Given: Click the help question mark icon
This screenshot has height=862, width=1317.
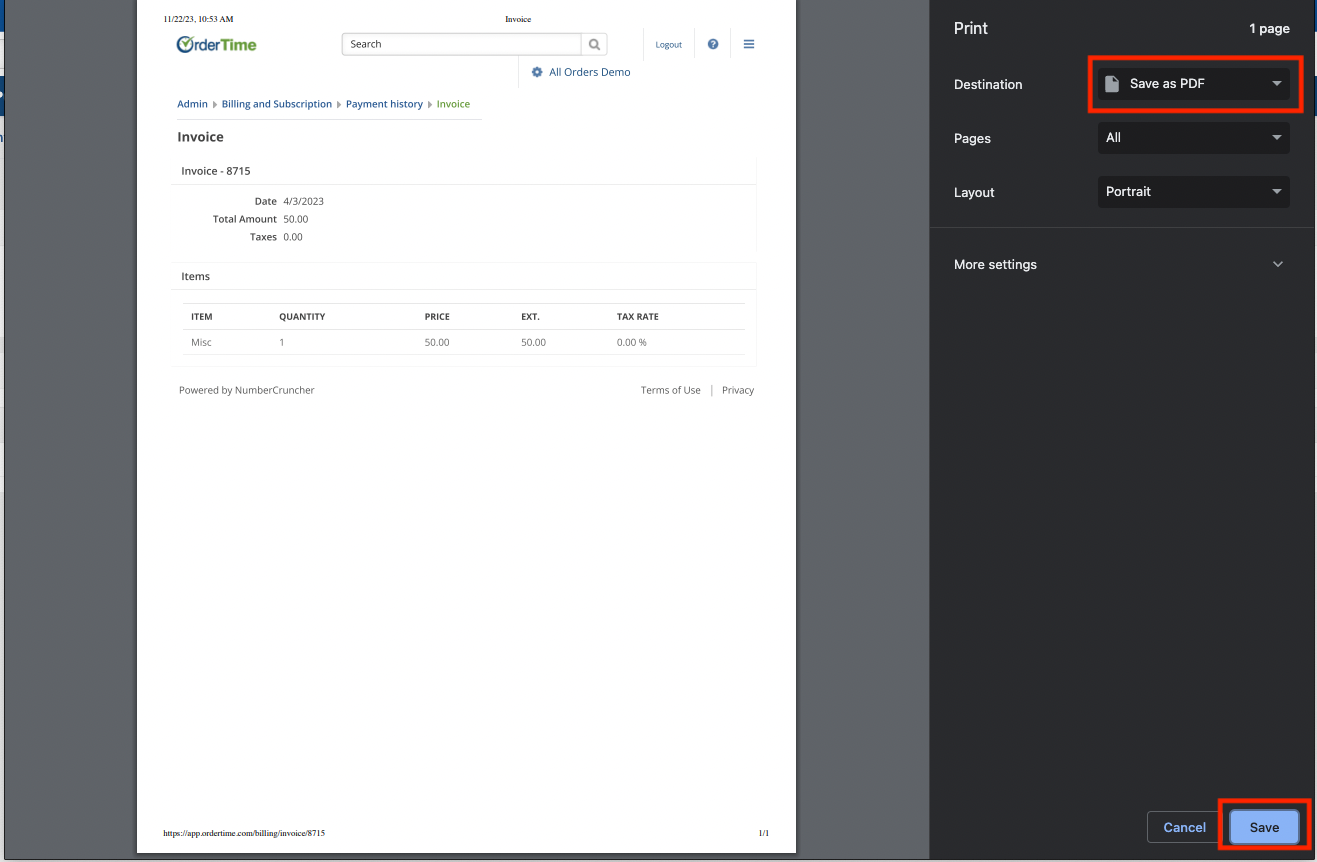Looking at the screenshot, I should tap(713, 44).
